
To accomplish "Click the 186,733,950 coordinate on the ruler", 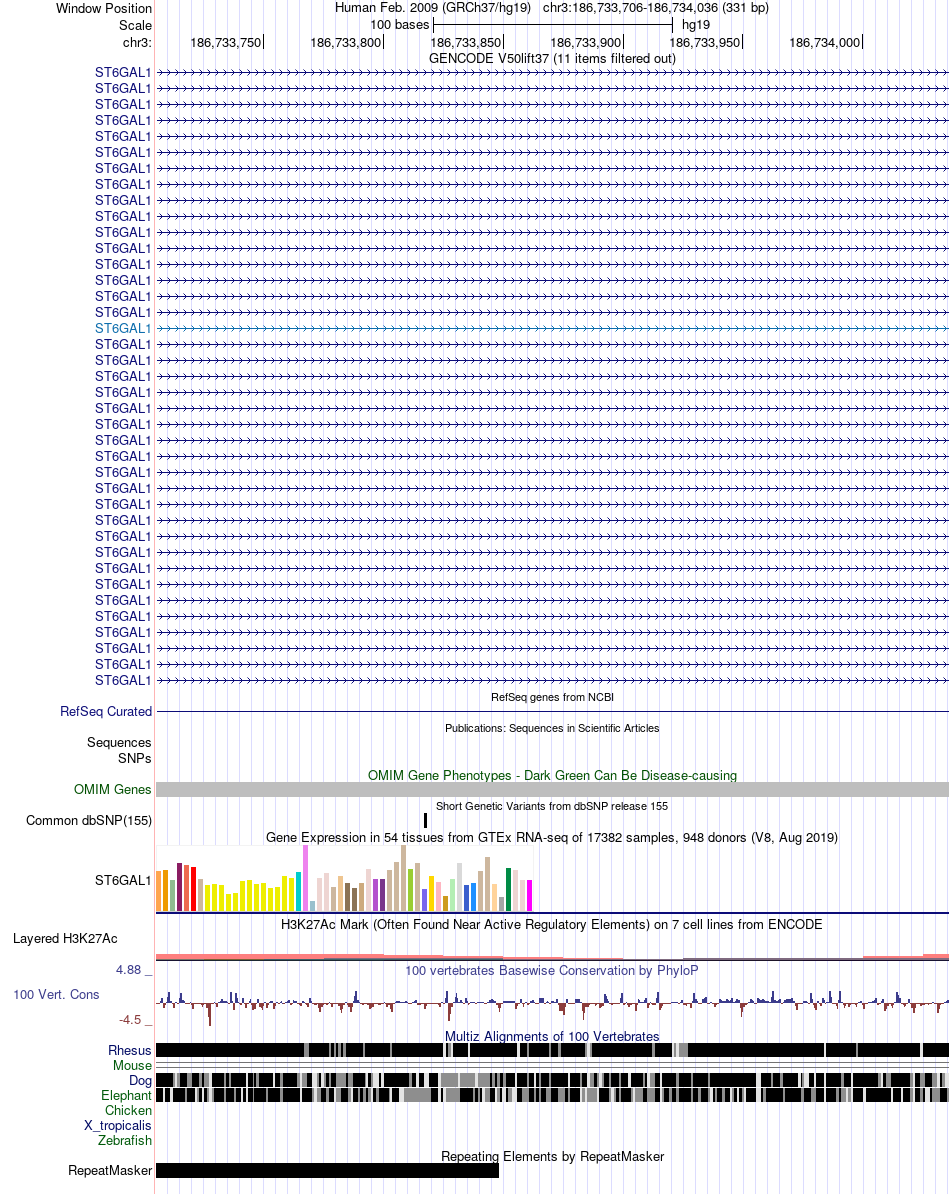I will (705, 43).
